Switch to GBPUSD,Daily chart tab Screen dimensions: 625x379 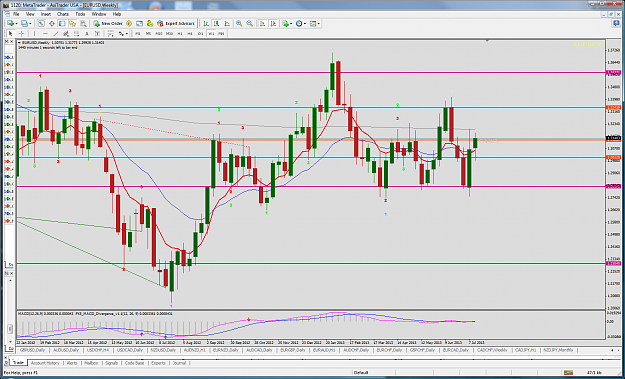32,350
